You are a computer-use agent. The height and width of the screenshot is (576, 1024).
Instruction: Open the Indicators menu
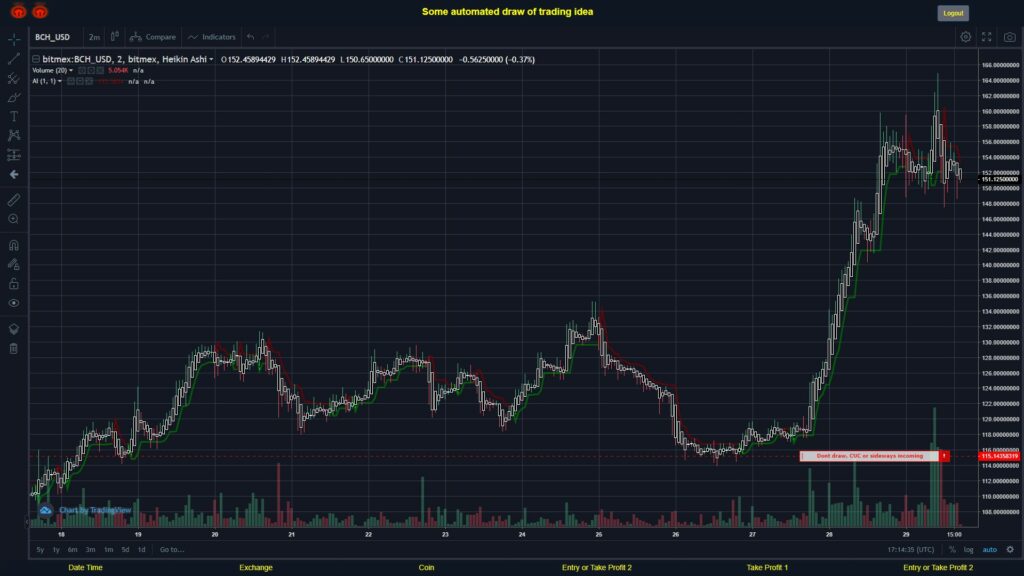coord(212,37)
